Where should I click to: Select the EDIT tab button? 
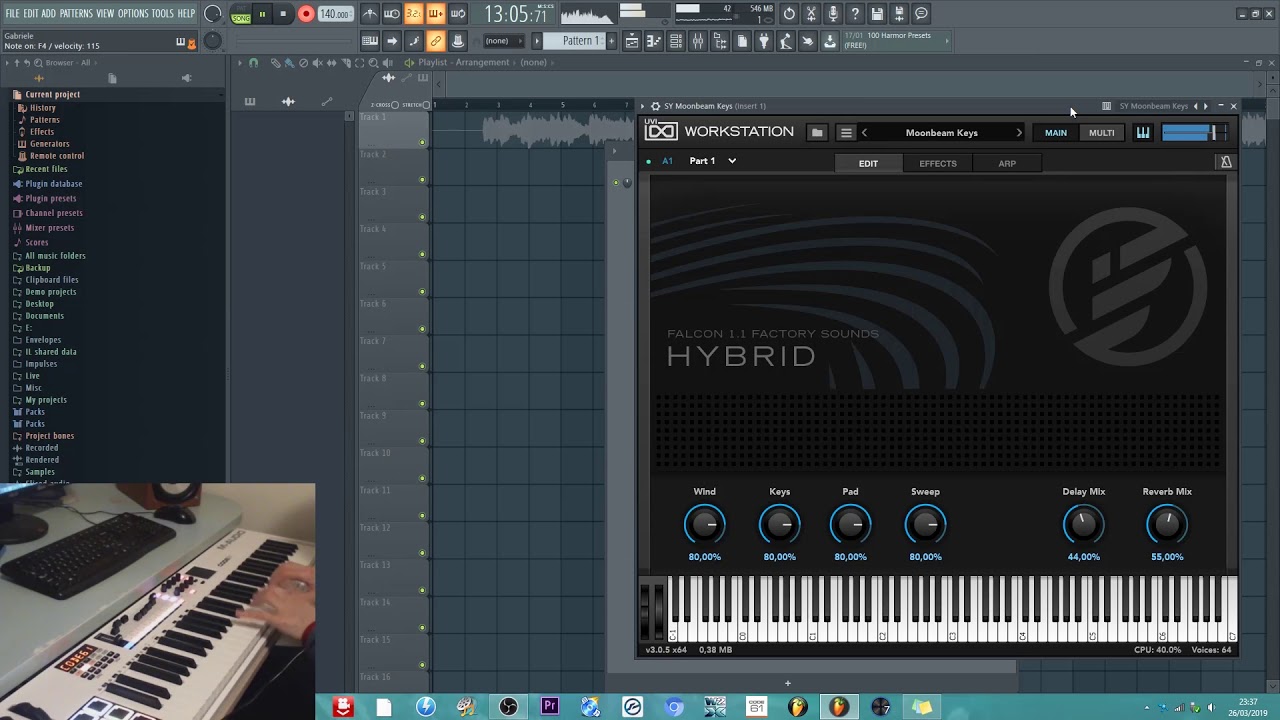[x=868, y=163]
